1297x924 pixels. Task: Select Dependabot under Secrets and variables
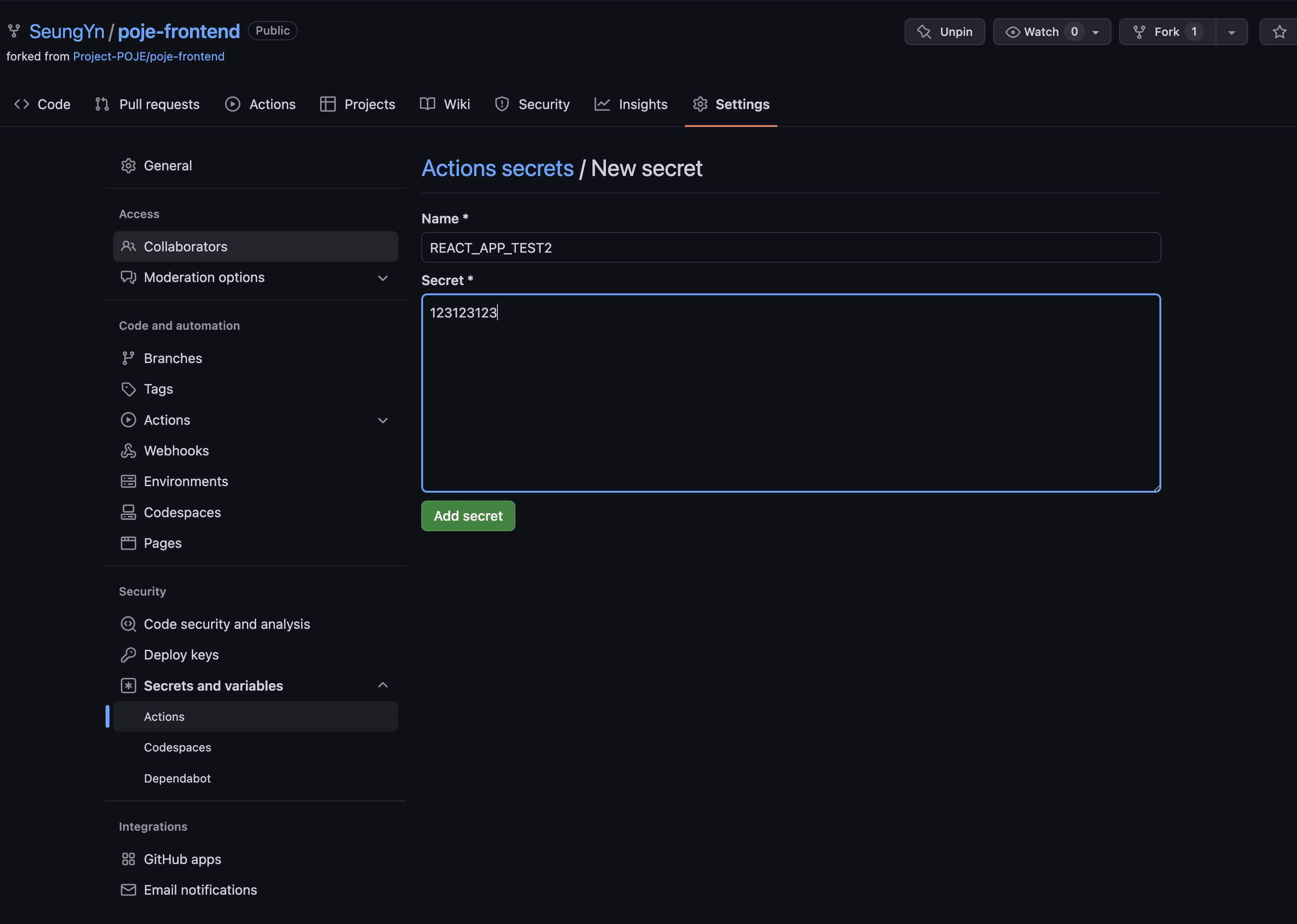pos(255,778)
